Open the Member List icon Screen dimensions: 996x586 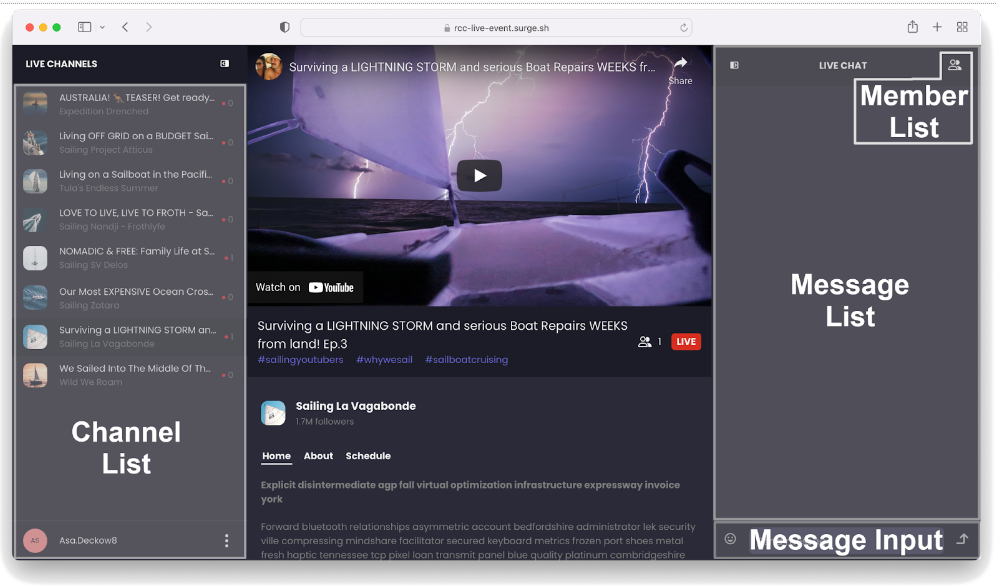955,64
